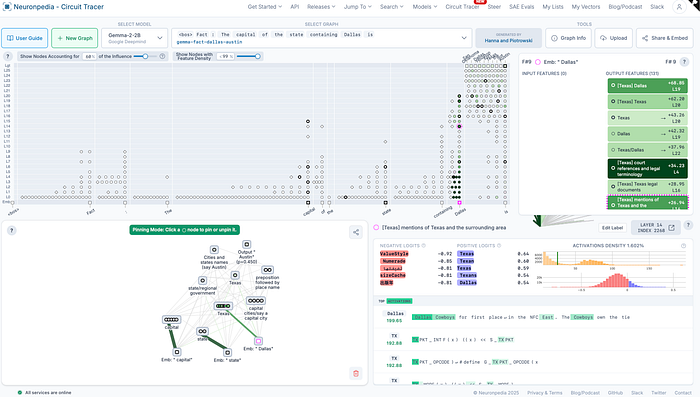Select 'preposition followed by place name' supernode
700x397 pixels.
267,270
